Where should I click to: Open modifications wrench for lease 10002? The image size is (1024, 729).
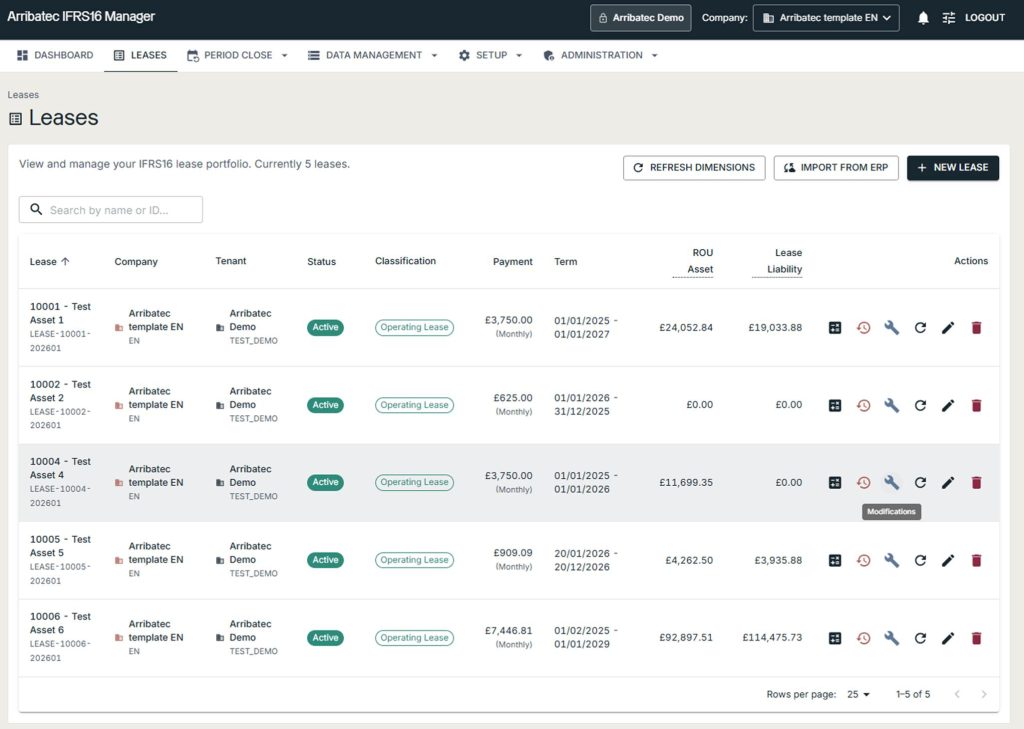891,406
